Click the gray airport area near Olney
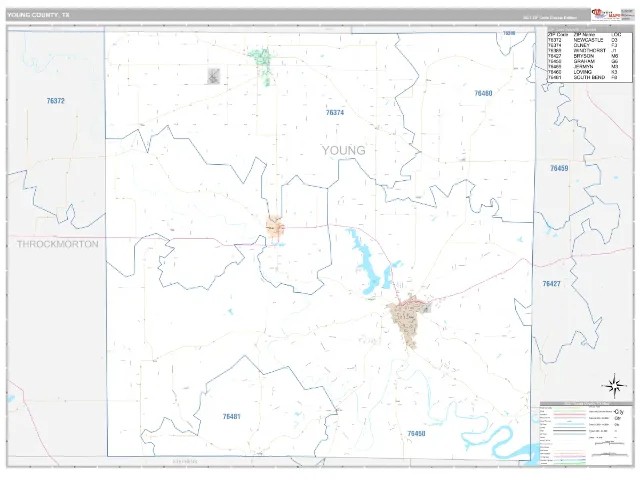Image resolution: width=640 pixels, height=480 pixels. point(213,76)
